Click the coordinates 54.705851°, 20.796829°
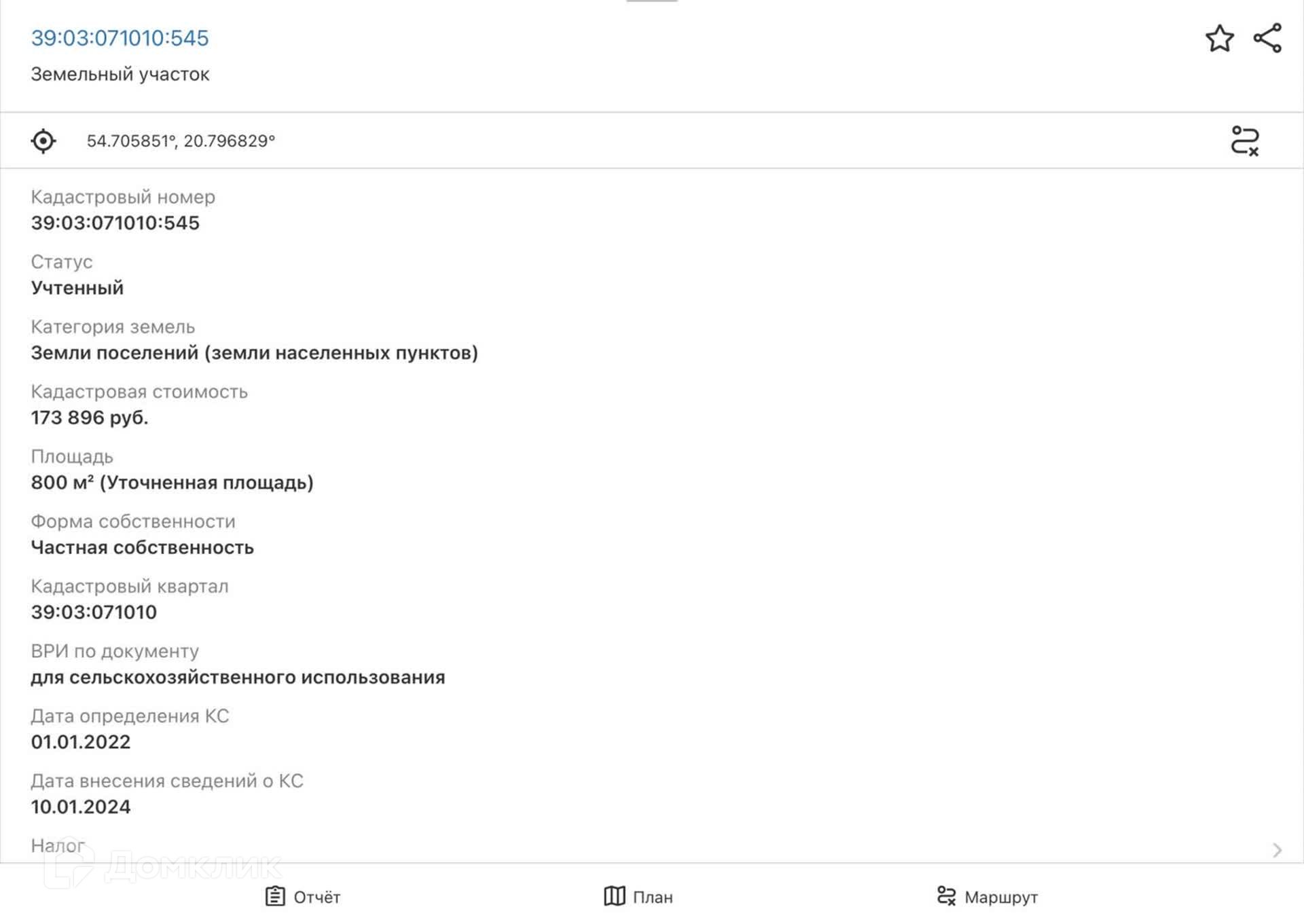The height and width of the screenshot is (924, 1304). pos(181,141)
